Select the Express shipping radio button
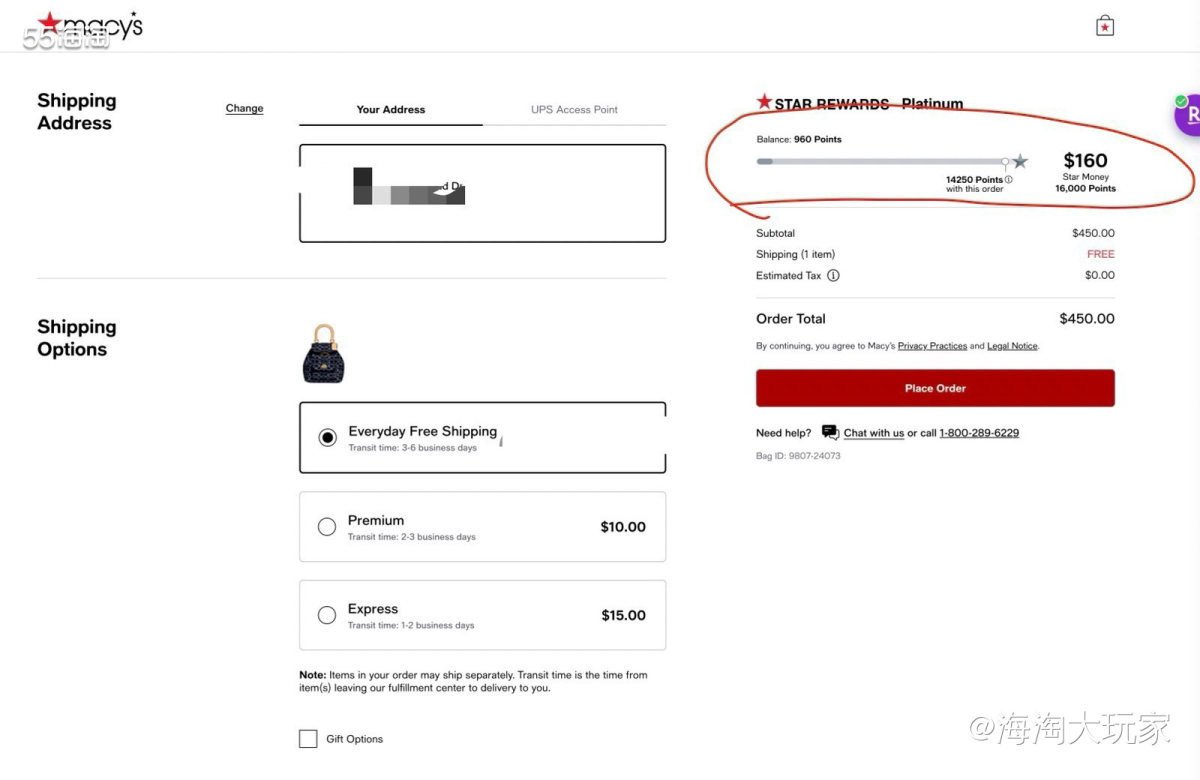The height and width of the screenshot is (780, 1200). (326, 615)
